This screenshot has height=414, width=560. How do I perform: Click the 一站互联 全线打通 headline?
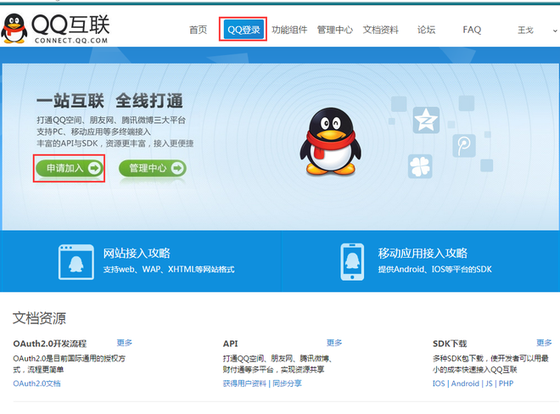tap(110, 101)
